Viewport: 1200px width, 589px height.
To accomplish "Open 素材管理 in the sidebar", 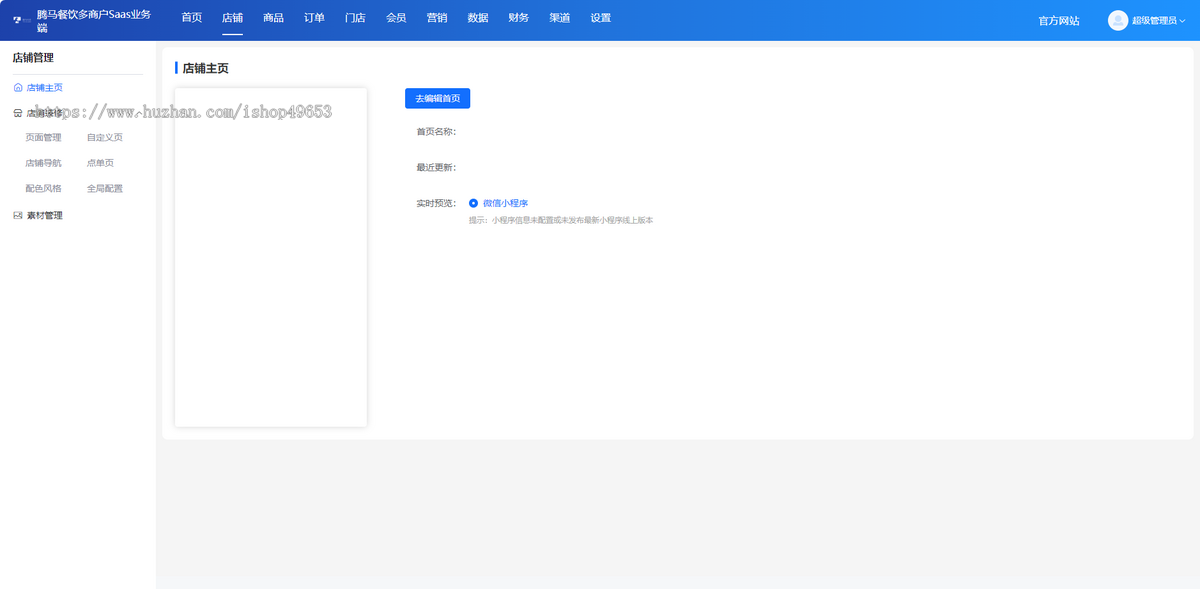I will click(44, 215).
